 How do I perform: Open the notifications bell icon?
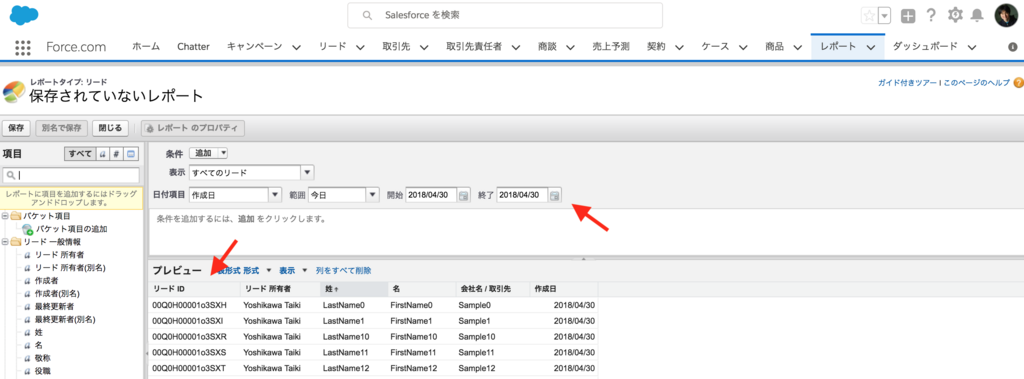pos(977,15)
